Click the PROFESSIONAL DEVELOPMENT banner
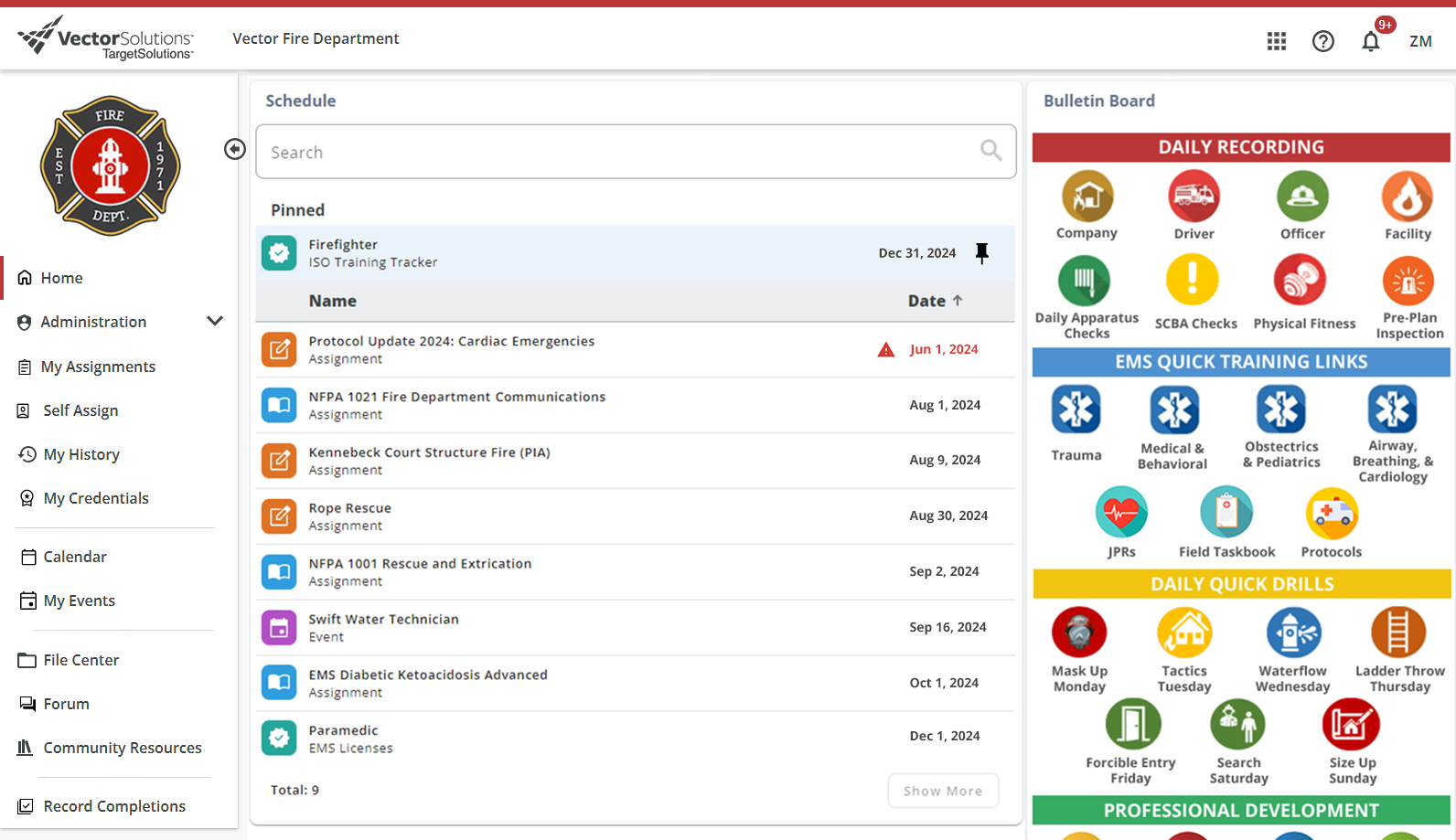Image resolution: width=1456 pixels, height=840 pixels. click(1241, 811)
